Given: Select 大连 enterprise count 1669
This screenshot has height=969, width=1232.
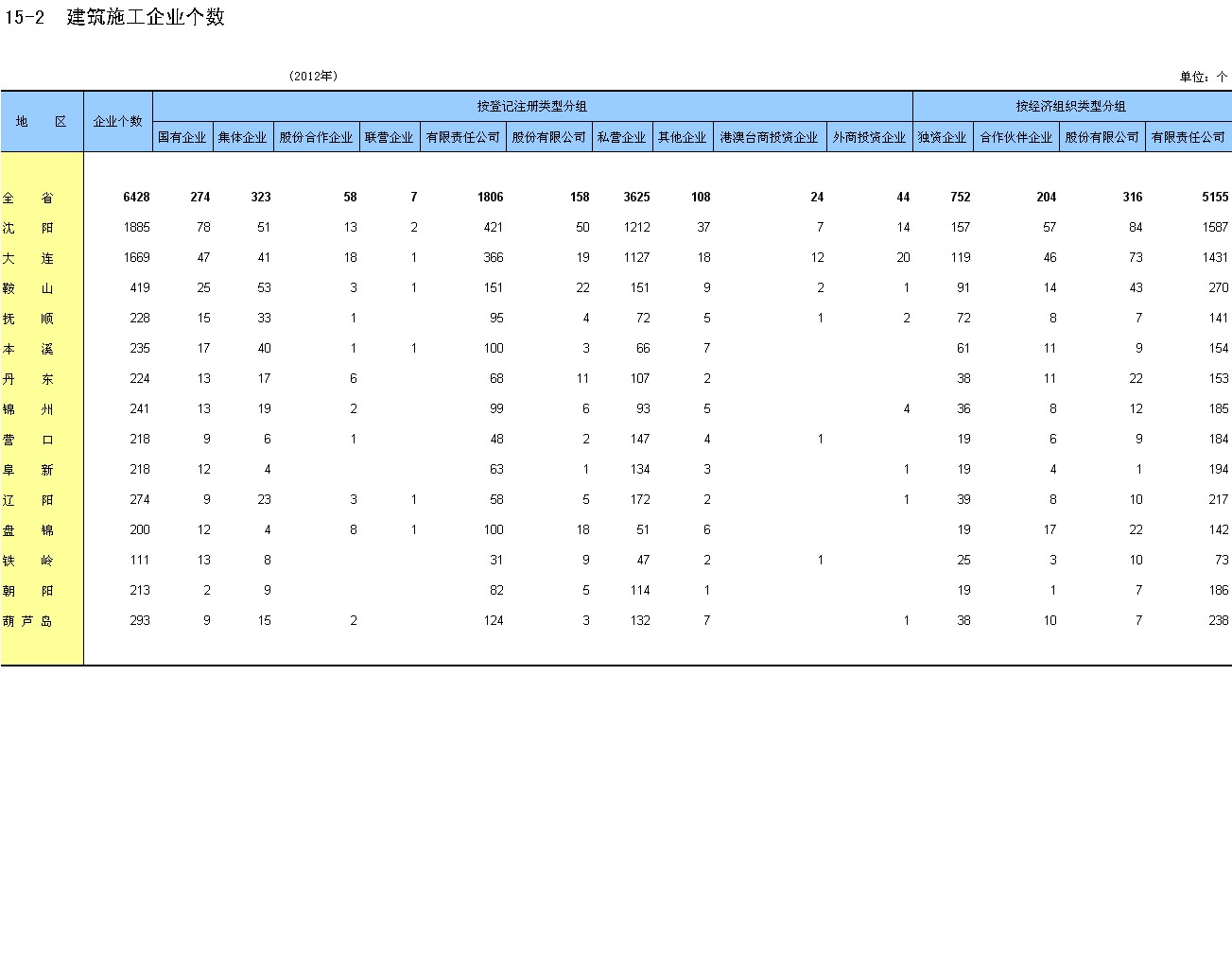Looking at the screenshot, I should 137,257.
